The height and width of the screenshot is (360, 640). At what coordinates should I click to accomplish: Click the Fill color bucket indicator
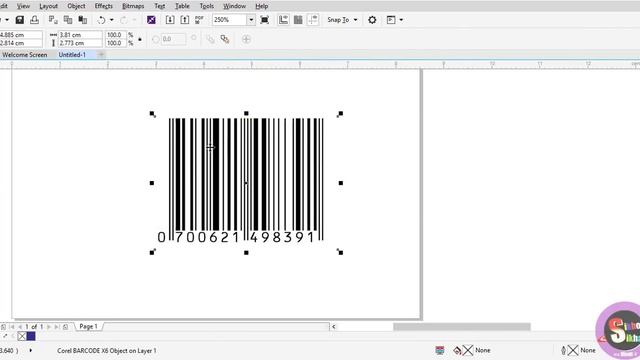[458, 350]
